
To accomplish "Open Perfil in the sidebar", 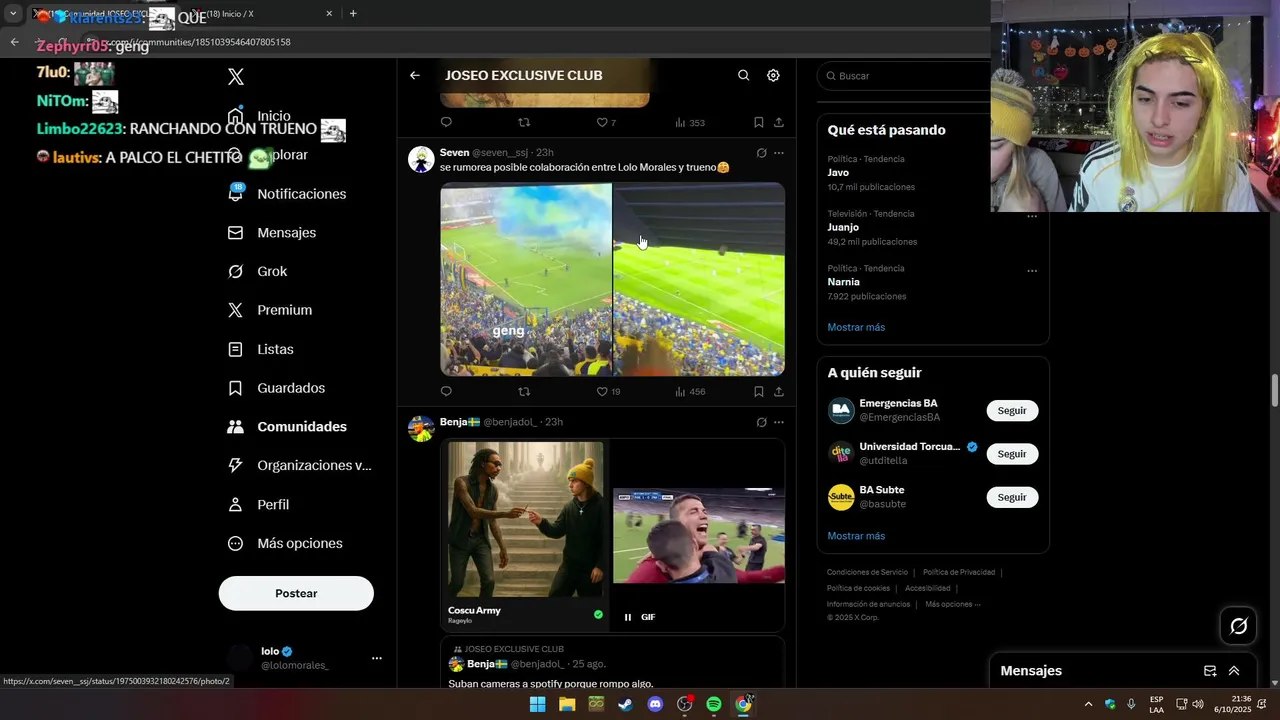I will pyautogui.click(x=258, y=504).
